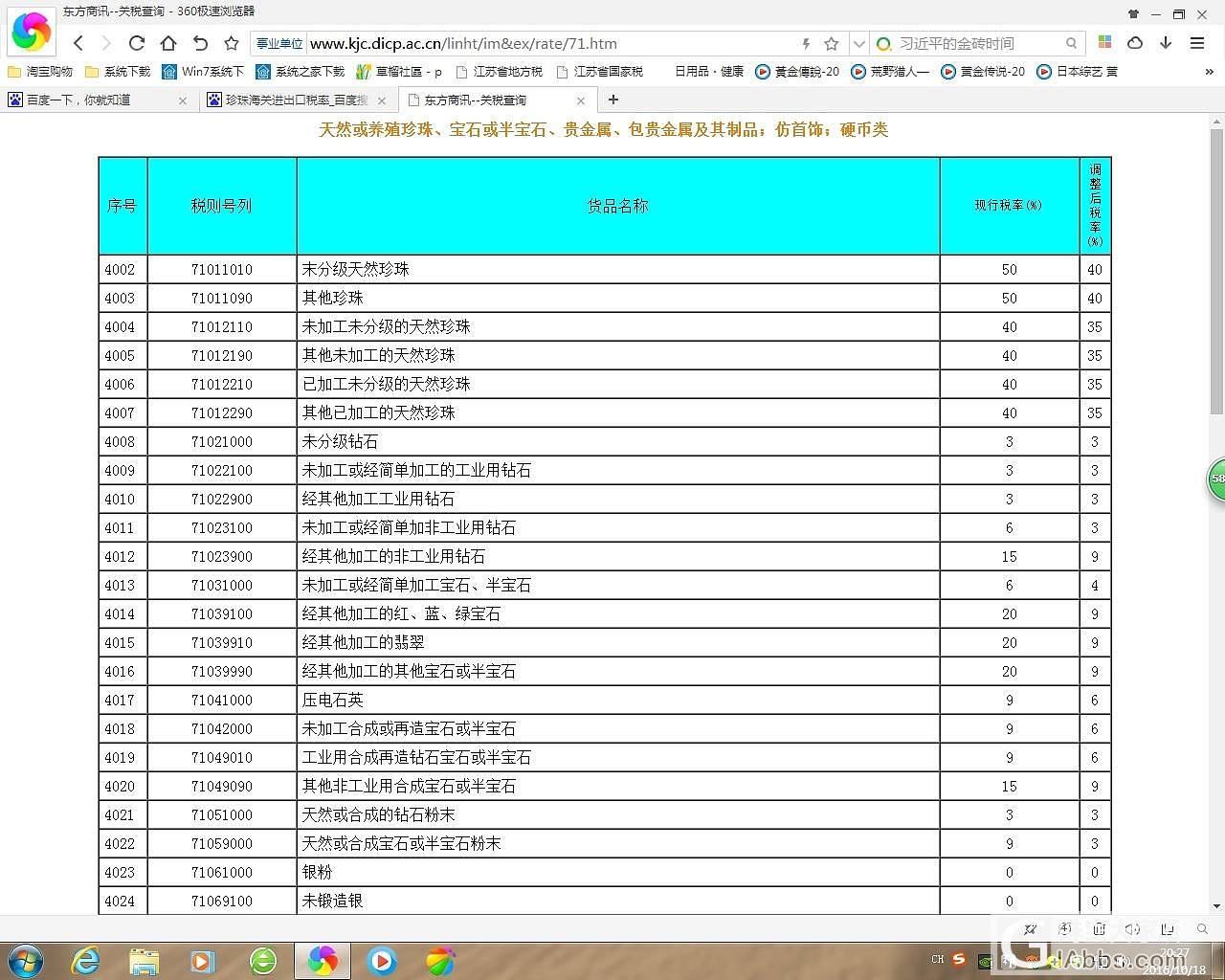Expand the address bar history dropdown
Image resolution: width=1225 pixels, height=980 pixels.
click(x=858, y=43)
